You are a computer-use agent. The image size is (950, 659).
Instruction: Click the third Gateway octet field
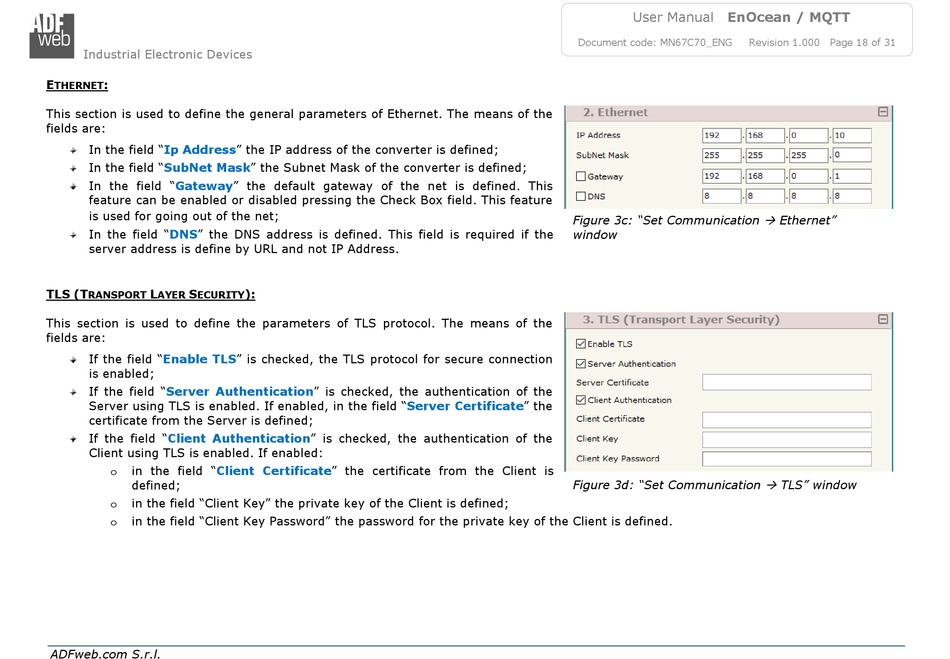[808, 176]
